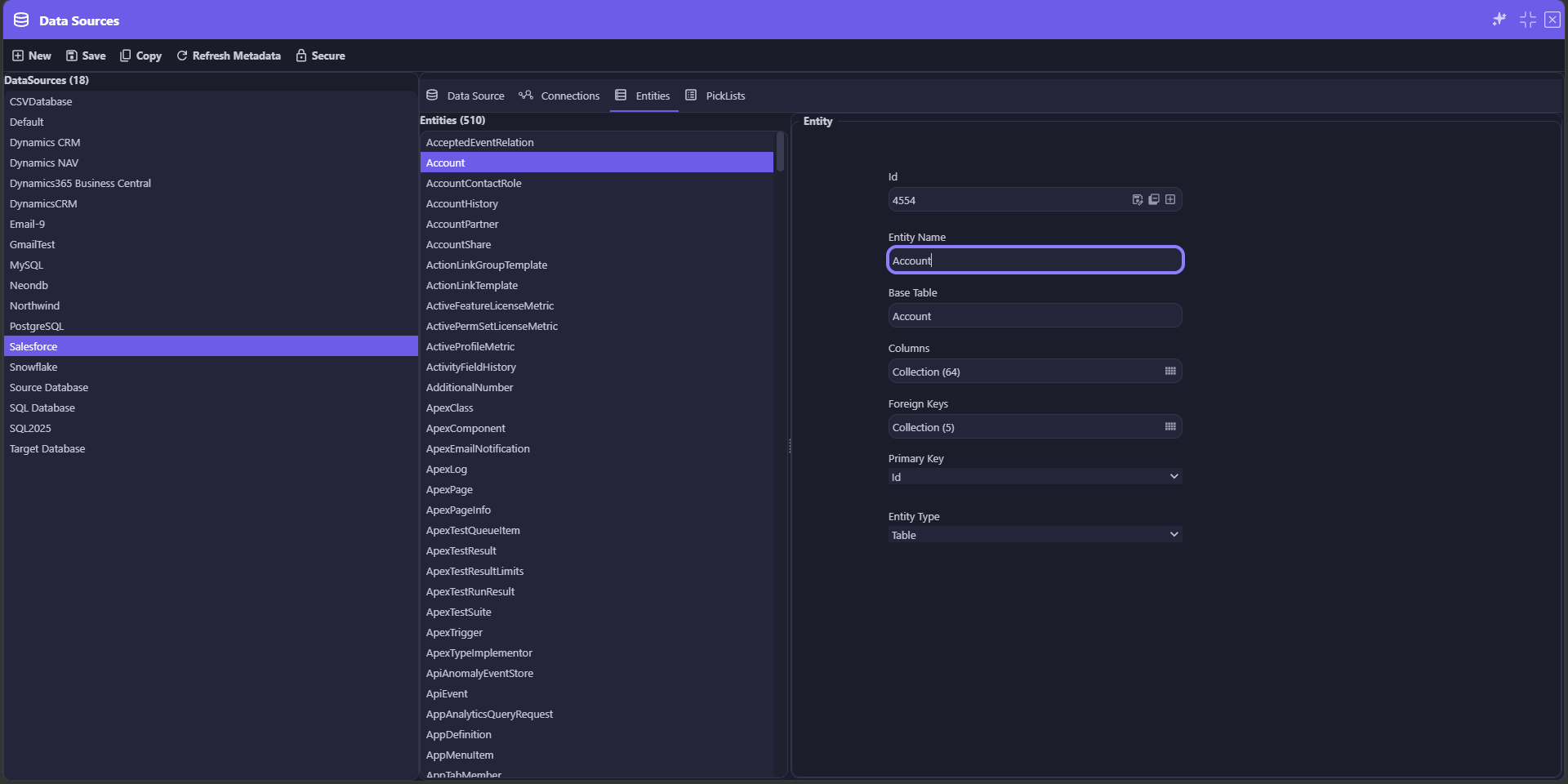The image size is (1568, 784).
Task: Select the GmailTest data source
Action: pos(211,244)
